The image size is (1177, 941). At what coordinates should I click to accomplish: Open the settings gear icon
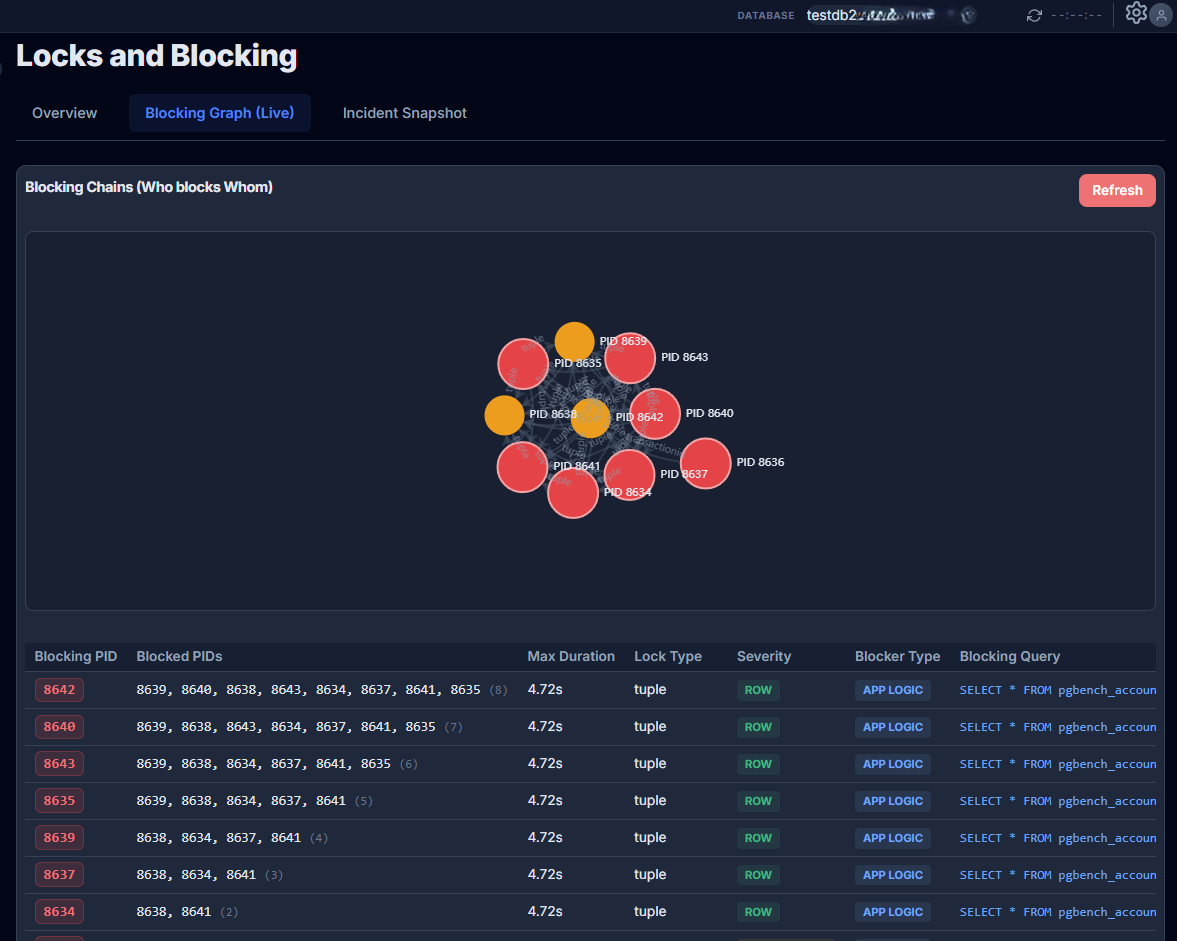(x=1135, y=13)
